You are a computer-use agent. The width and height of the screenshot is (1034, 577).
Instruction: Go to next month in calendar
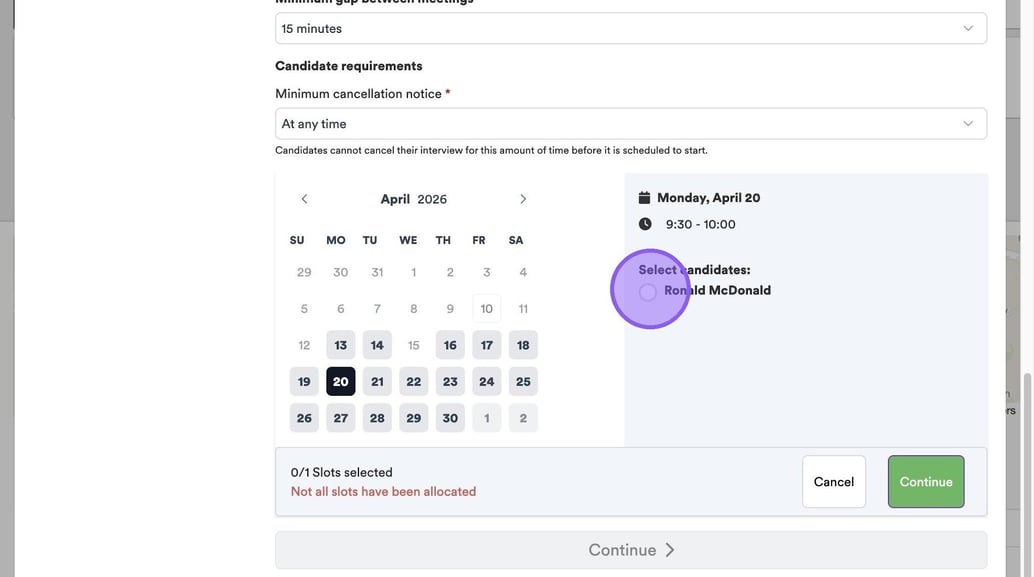tap(523, 199)
